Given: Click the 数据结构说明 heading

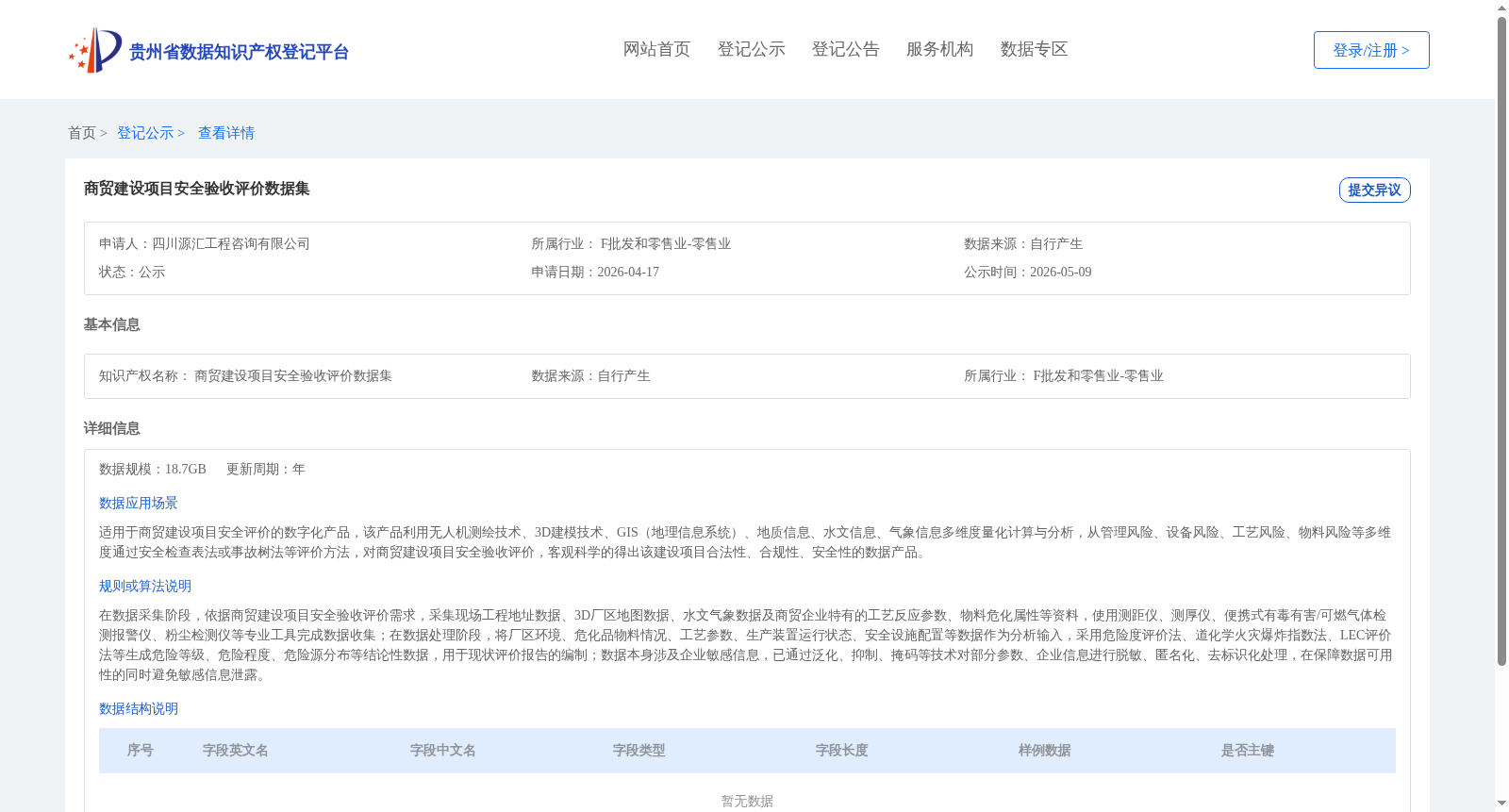Looking at the screenshot, I should pos(139,708).
